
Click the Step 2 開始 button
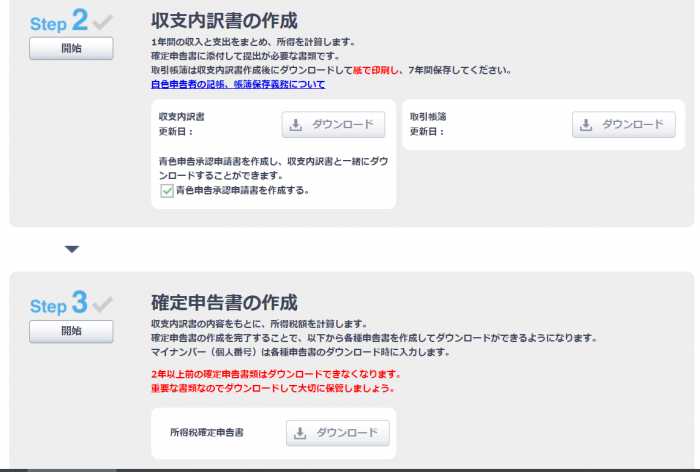coord(71,48)
